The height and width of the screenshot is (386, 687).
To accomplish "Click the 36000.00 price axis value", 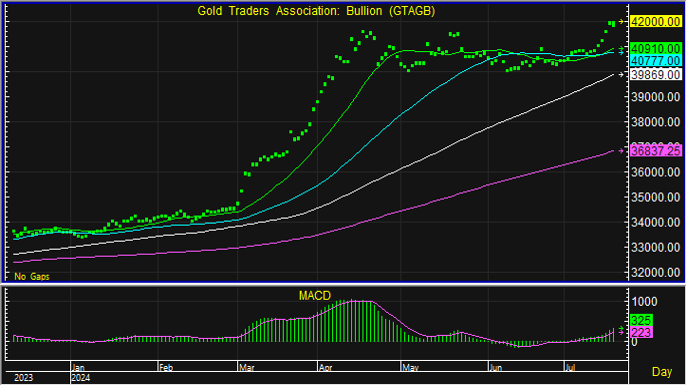I will 655,172.
